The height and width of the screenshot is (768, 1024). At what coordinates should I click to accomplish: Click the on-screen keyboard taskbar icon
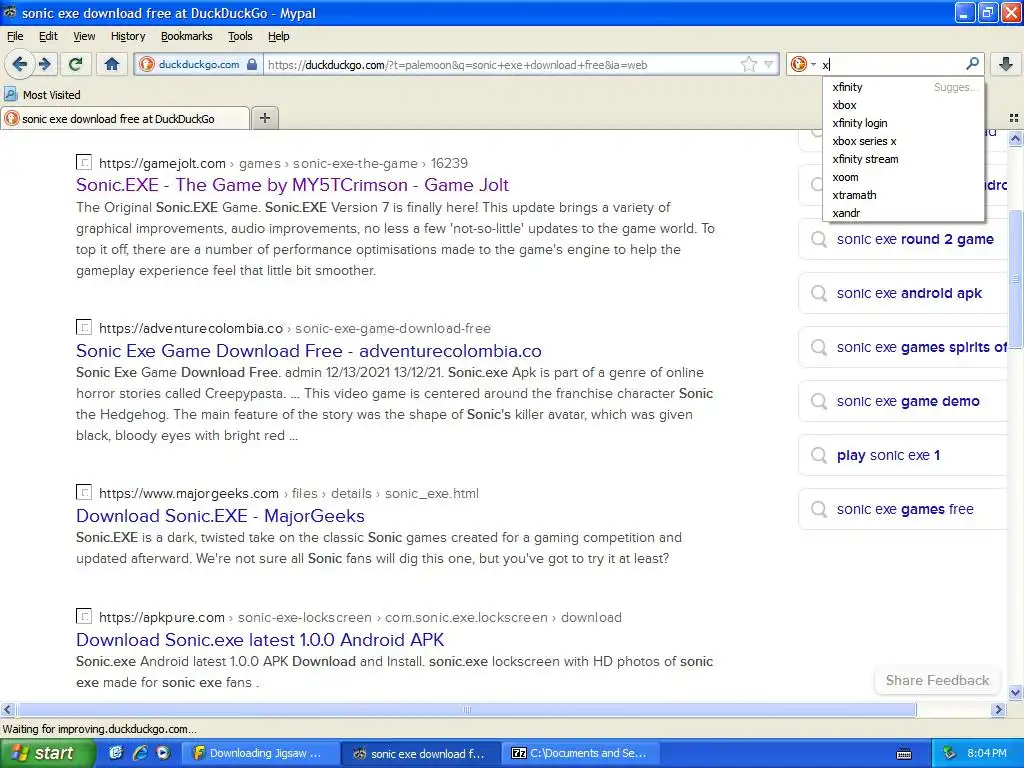tap(904, 754)
